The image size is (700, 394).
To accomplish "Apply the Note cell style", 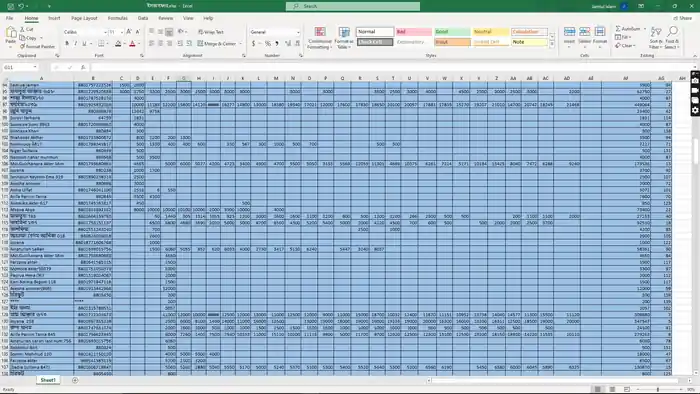I will (x=529, y=42).
